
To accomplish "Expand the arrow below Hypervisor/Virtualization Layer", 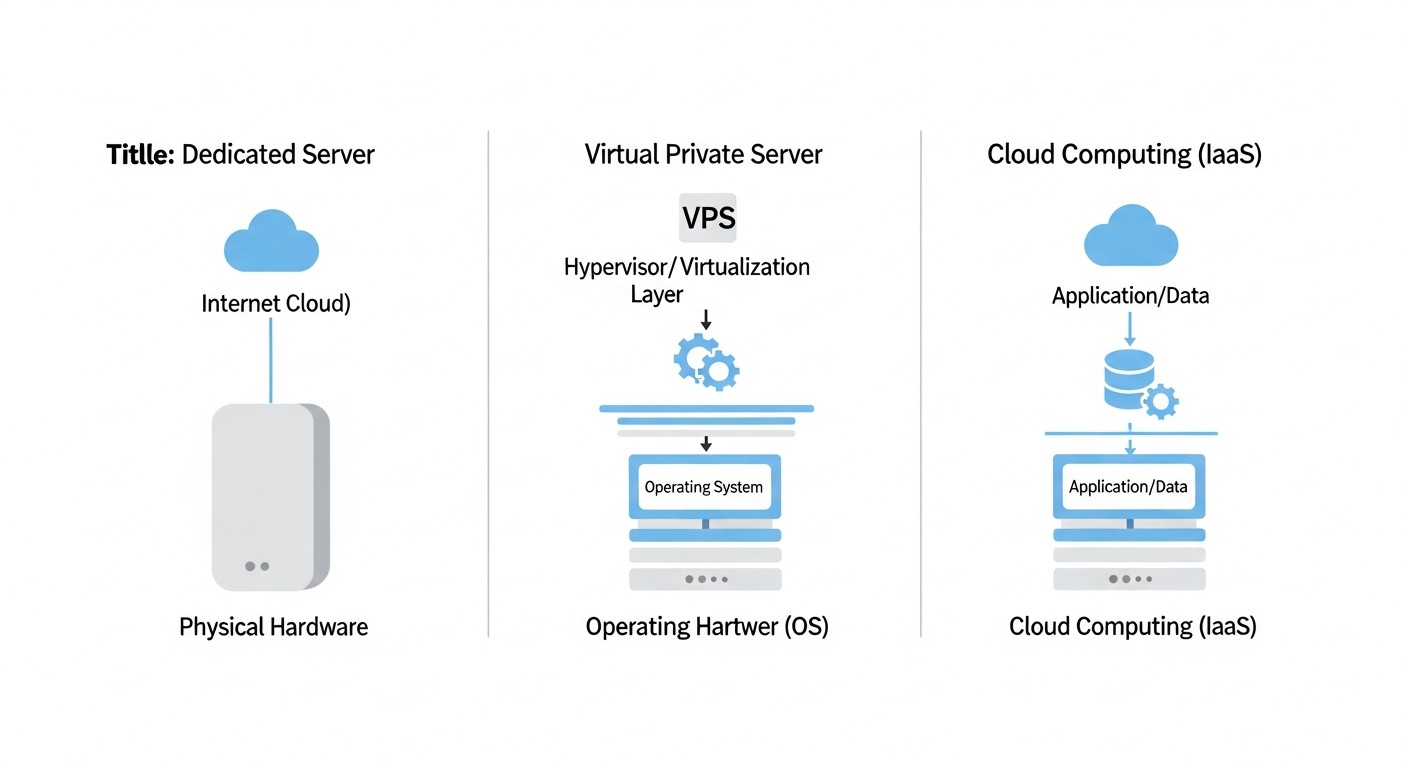I will click(x=706, y=320).
